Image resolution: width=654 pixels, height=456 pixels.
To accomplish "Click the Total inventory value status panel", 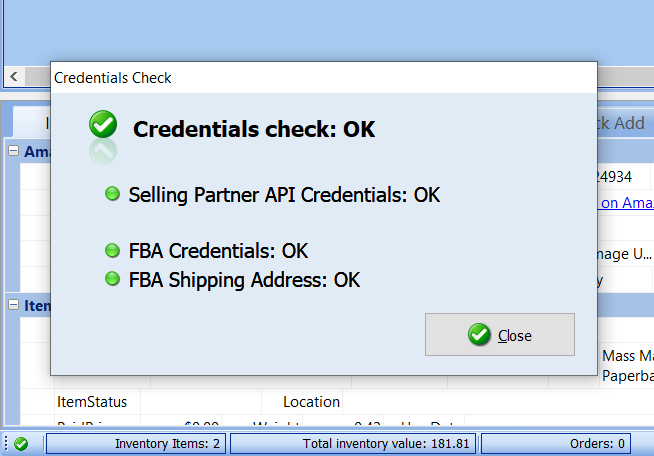I will (x=353, y=443).
